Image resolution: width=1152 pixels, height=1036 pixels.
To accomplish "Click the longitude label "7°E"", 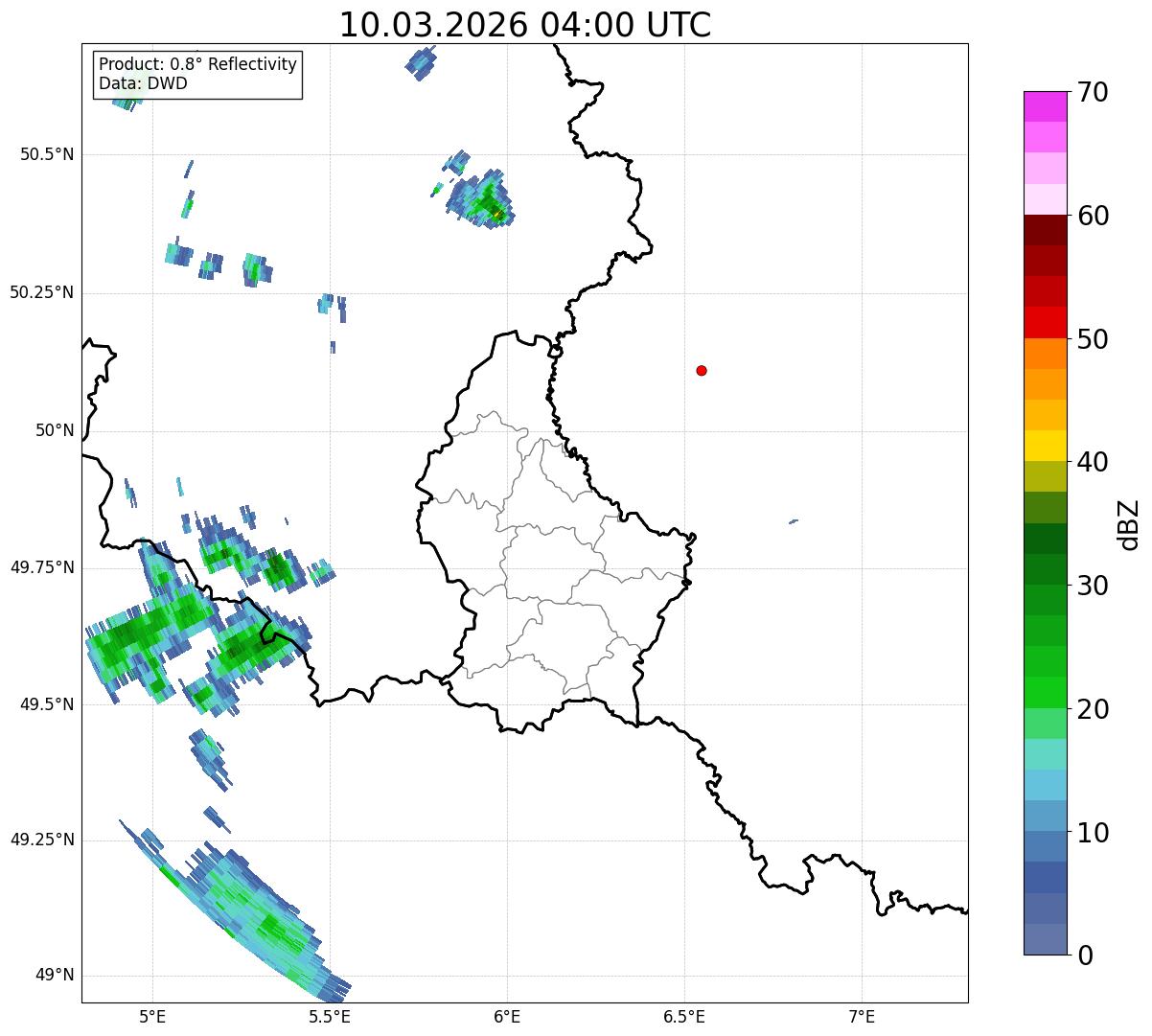I will tap(862, 1017).
